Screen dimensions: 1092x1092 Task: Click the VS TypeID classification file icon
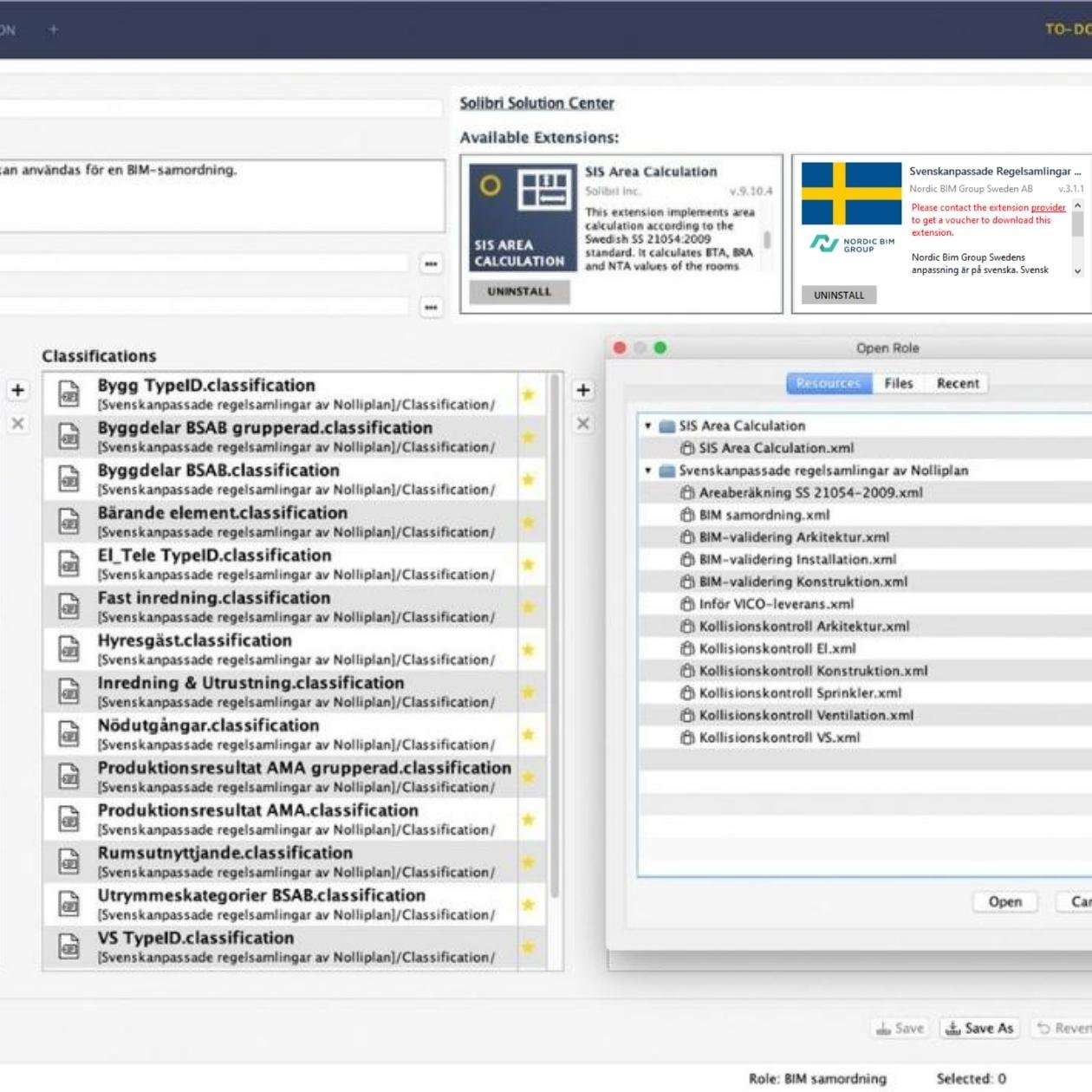(69, 946)
